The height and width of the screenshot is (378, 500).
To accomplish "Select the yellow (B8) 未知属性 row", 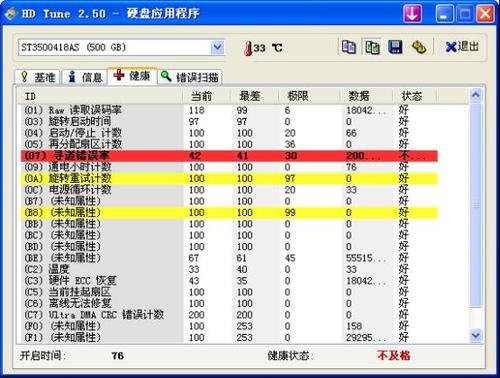I will coord(229,212).
